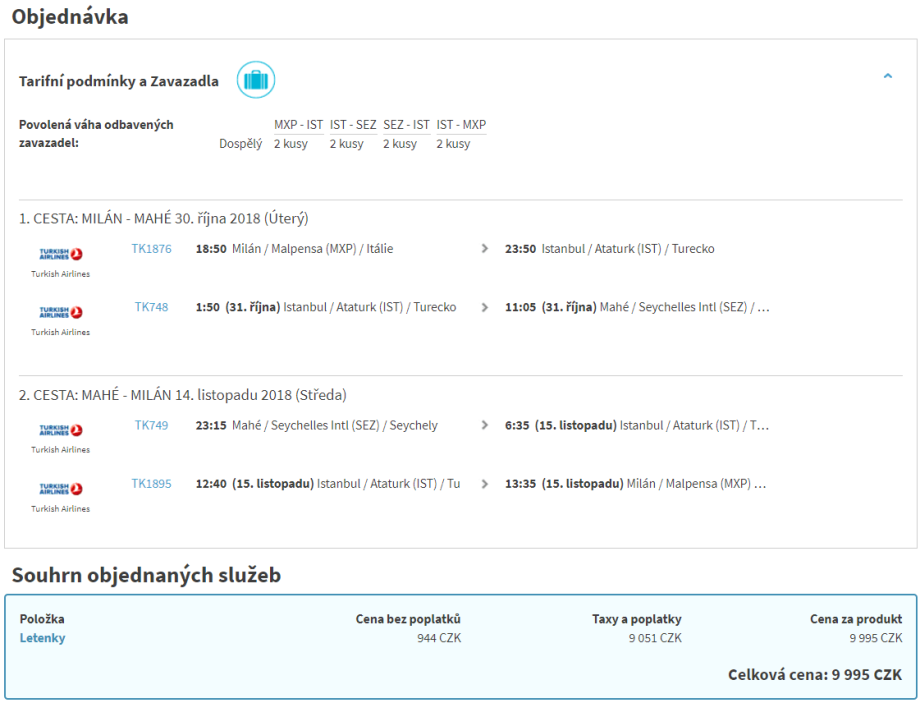Click the SEZ - IST baggage column header
920x703 pixels.
click(406, 125)
